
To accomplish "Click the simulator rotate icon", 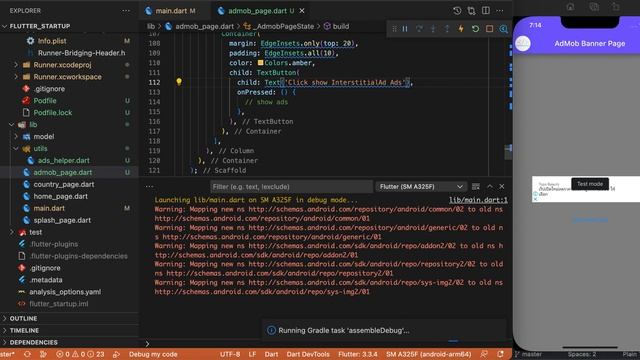I will [616, 7].
